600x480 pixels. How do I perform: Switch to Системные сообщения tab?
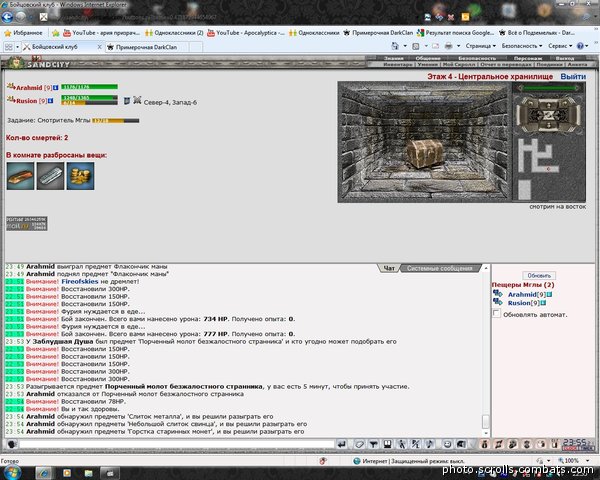point(439,268)
